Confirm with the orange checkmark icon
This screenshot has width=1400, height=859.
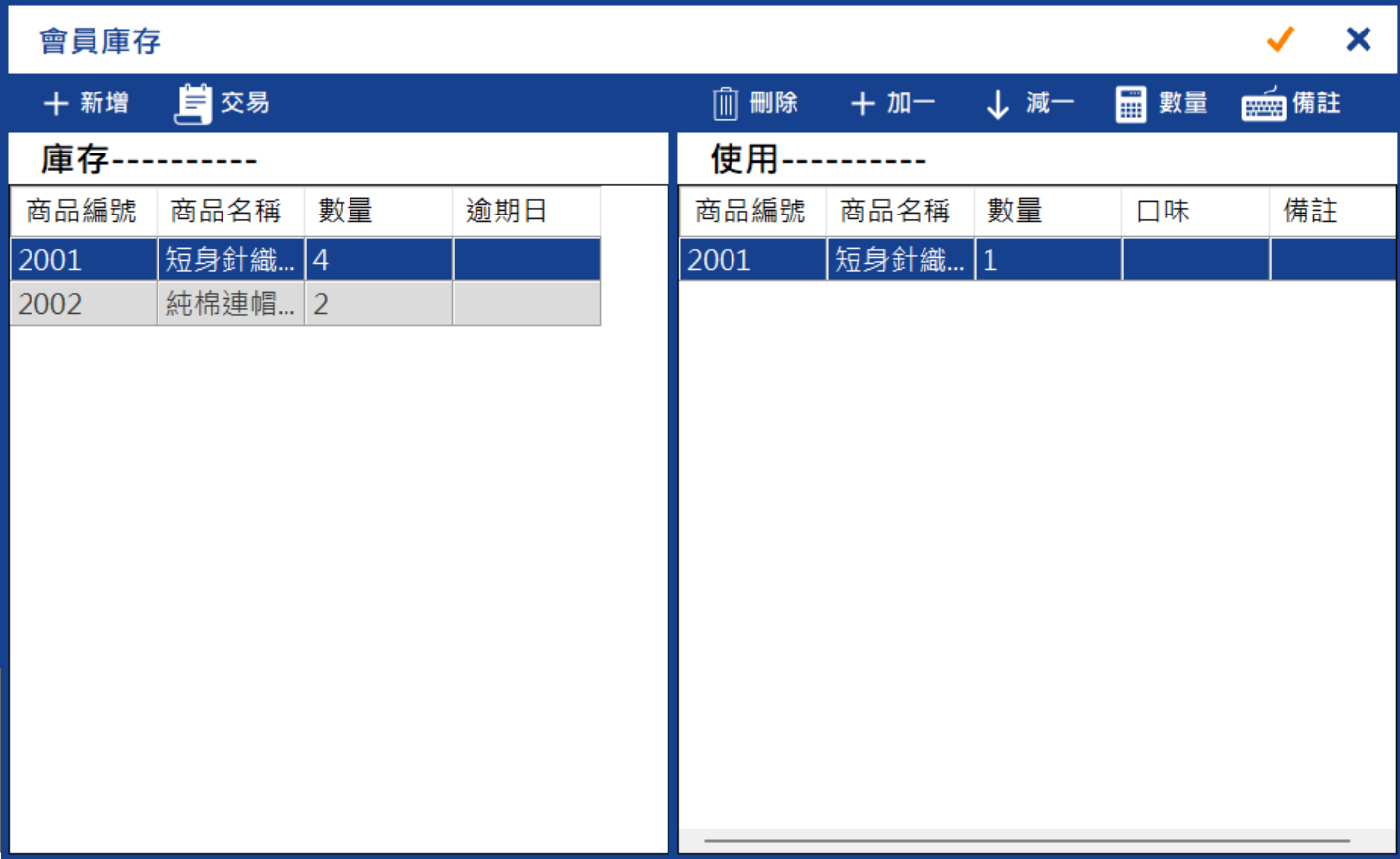pos(1280,39)
